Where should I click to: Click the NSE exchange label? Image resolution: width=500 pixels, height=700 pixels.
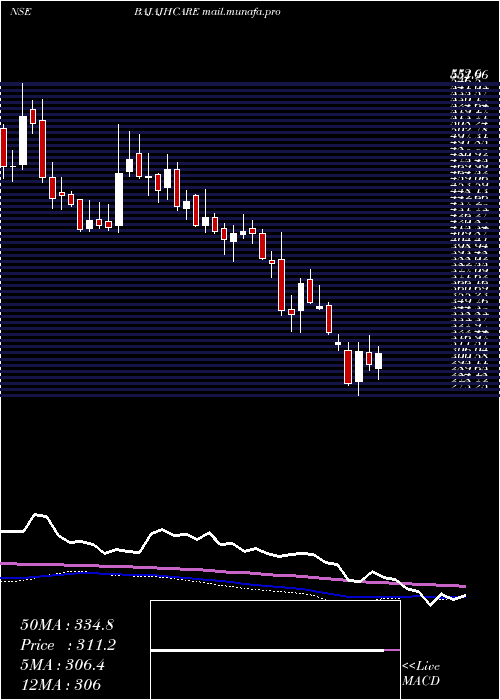(21, 12)
